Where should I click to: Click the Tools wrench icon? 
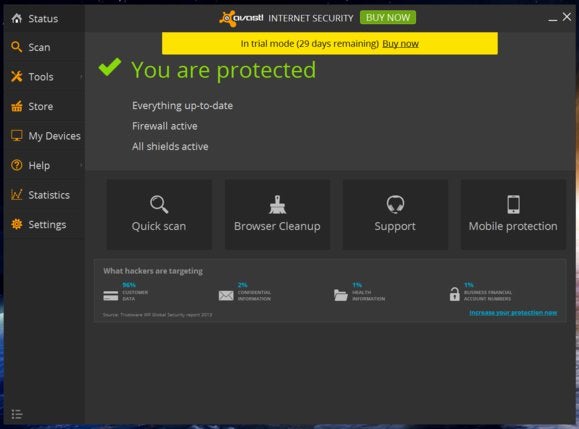(17, 76)
